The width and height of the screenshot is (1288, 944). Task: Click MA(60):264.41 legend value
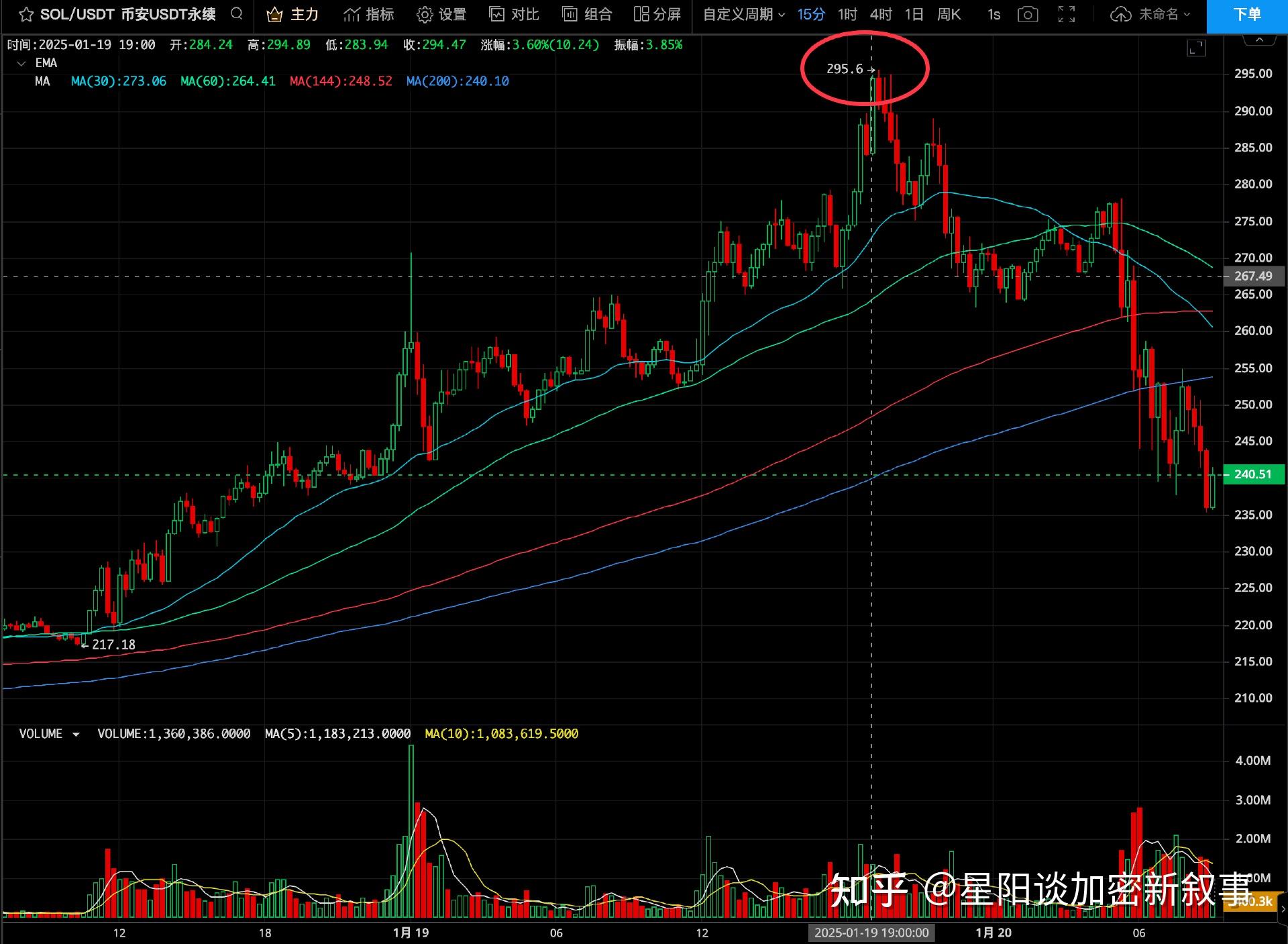tap(228, 81)
